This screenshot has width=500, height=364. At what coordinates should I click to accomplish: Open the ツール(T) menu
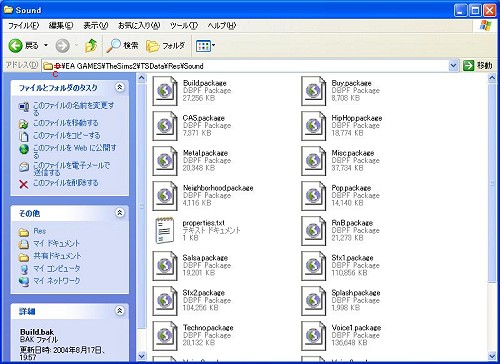(x=184, y=25)
